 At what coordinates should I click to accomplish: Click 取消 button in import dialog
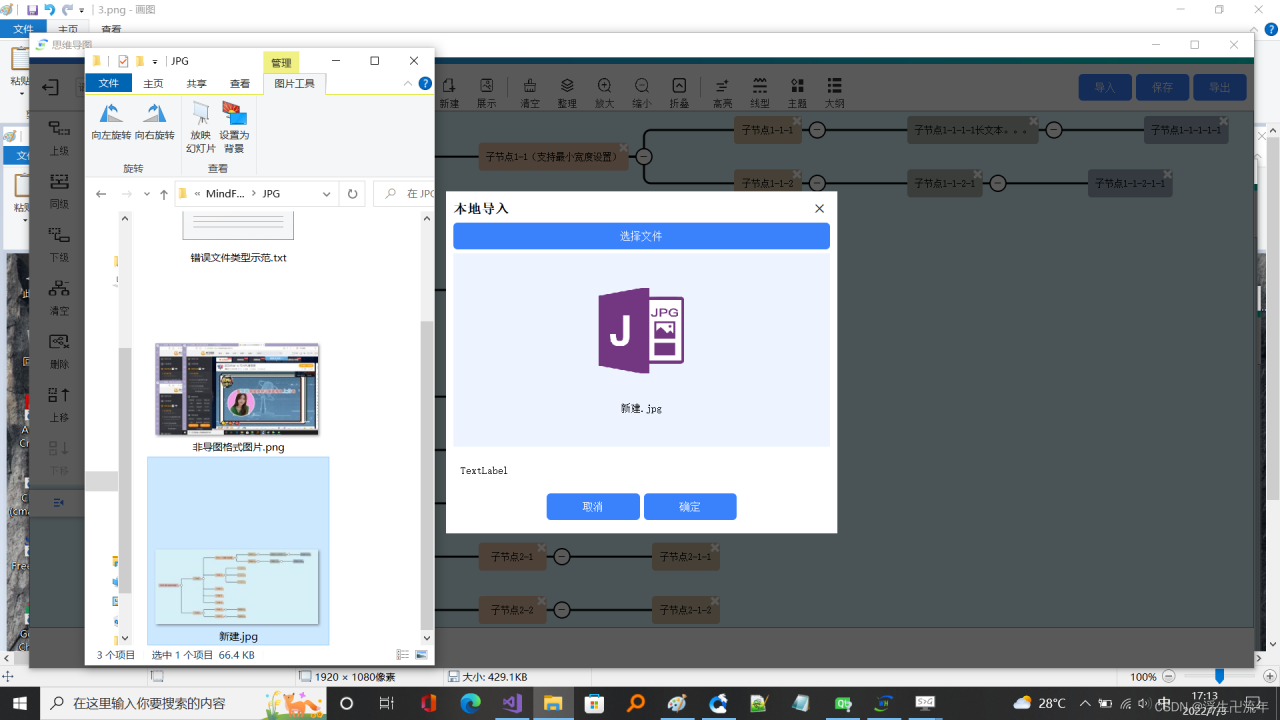click(x=593, y=507)
